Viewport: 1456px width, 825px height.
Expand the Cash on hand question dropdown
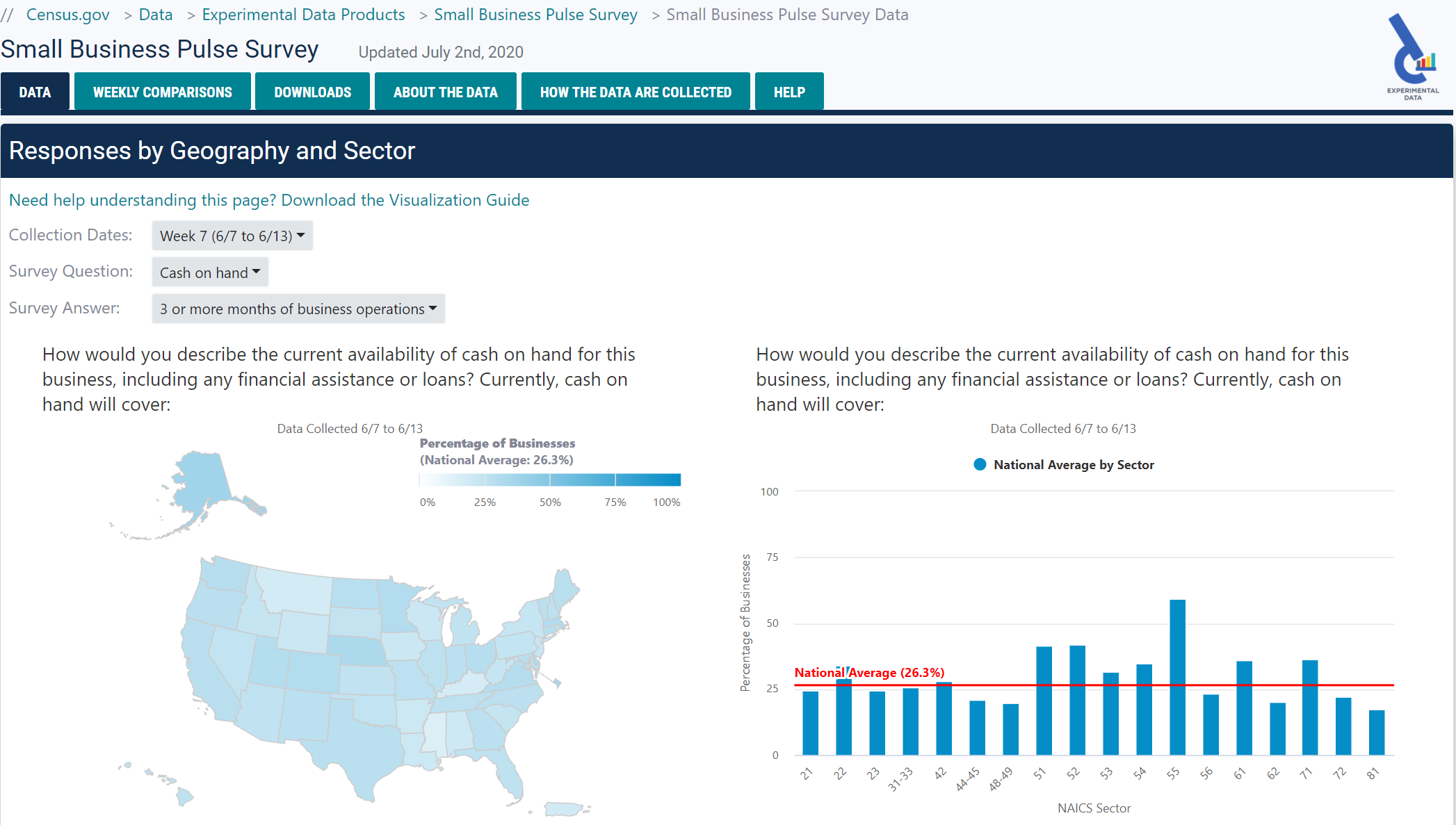coord(210,272)
